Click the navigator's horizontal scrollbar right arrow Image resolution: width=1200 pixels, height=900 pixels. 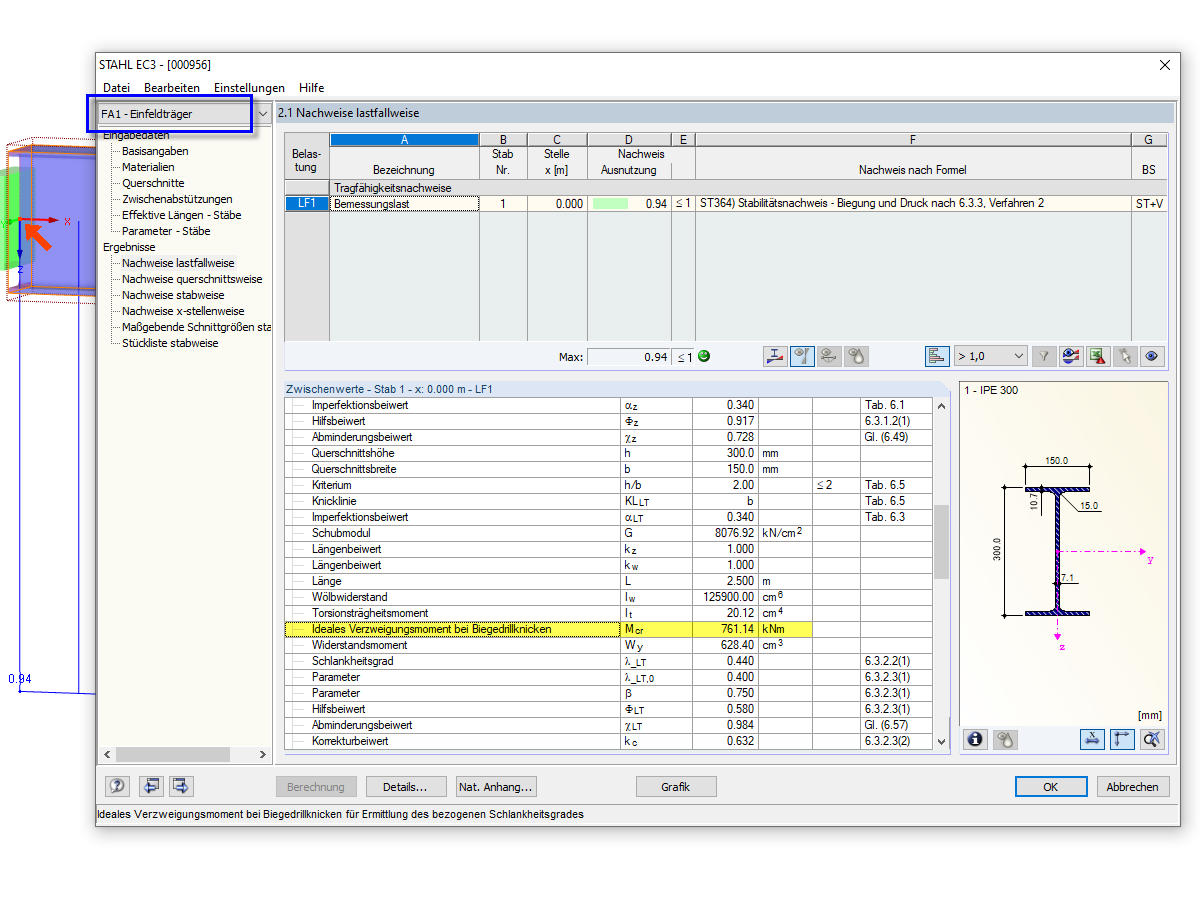click(x=263, y=755)
